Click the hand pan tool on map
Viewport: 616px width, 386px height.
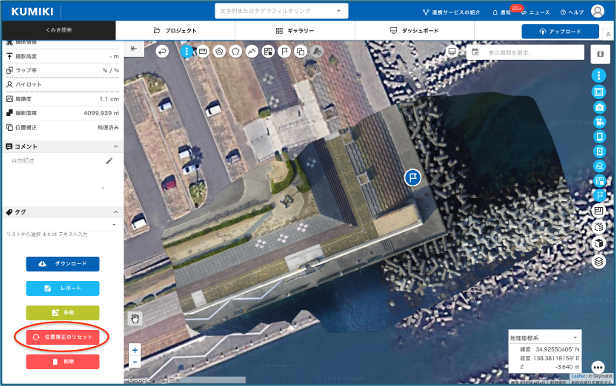135,318
